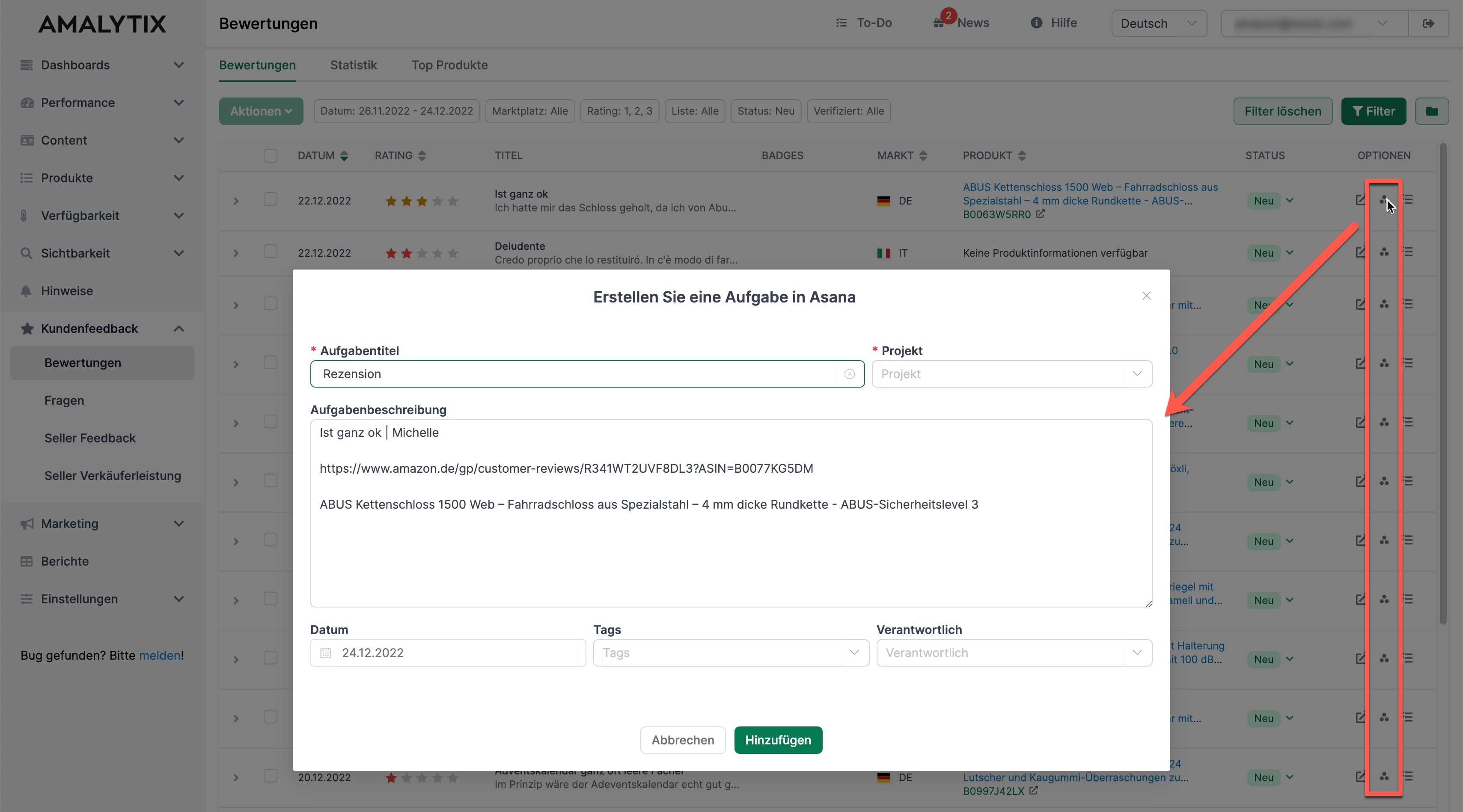Open Hilfe info icon
The width and height of the screenshot is (1463, 812).
(1037, 23)
